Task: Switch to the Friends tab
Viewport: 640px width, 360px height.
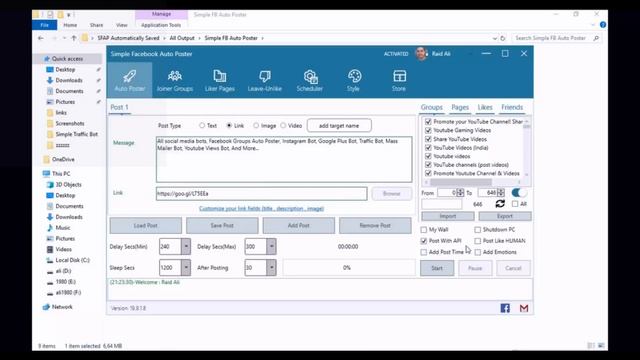Action: [x=512, y=107]
